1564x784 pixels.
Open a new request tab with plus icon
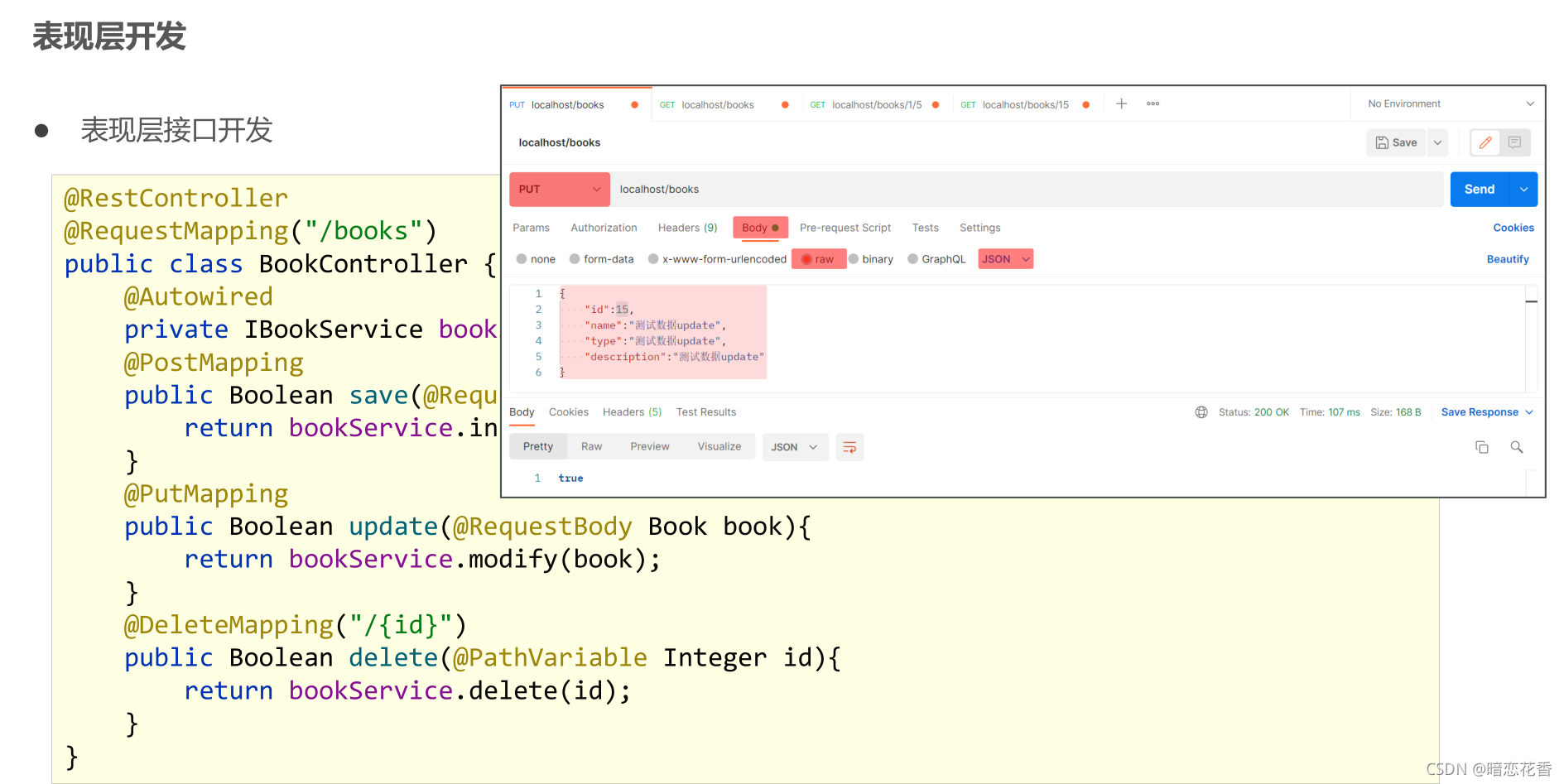click(1121, 103)
